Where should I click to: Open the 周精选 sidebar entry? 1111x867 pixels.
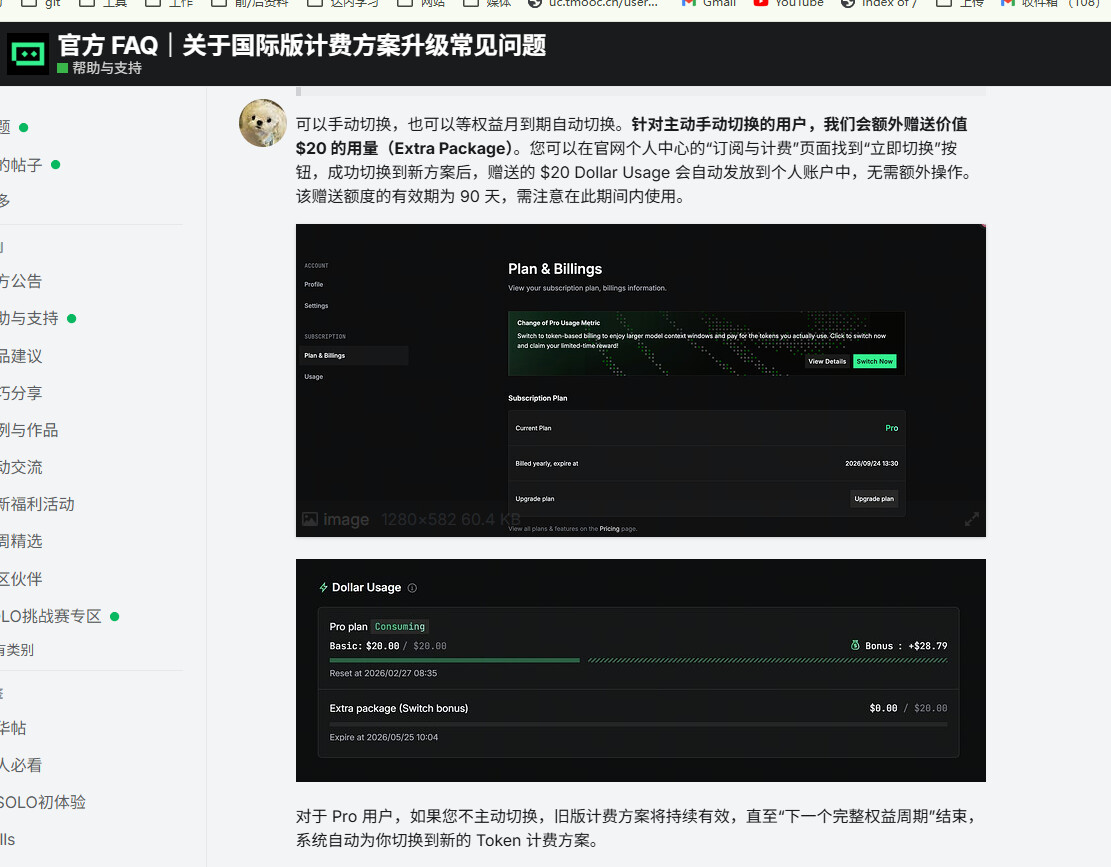click(21, 541)
